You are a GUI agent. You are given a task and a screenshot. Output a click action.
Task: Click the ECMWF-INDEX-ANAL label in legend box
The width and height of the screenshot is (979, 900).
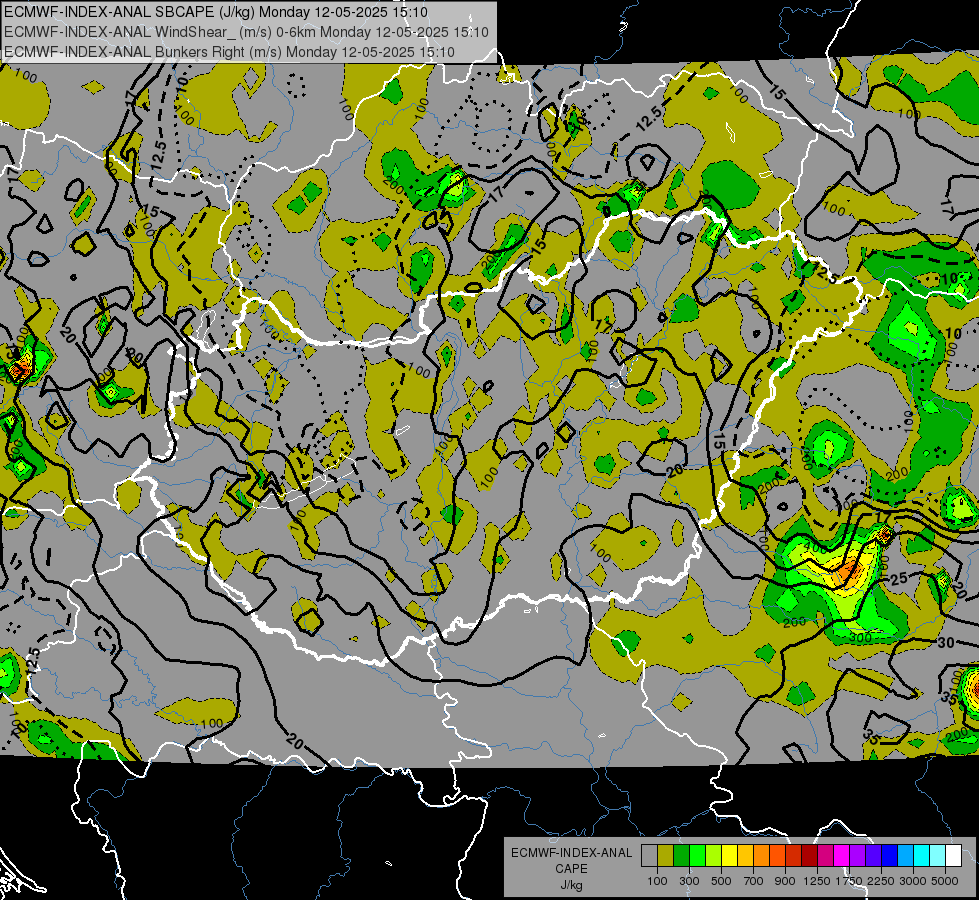[571, 853]
